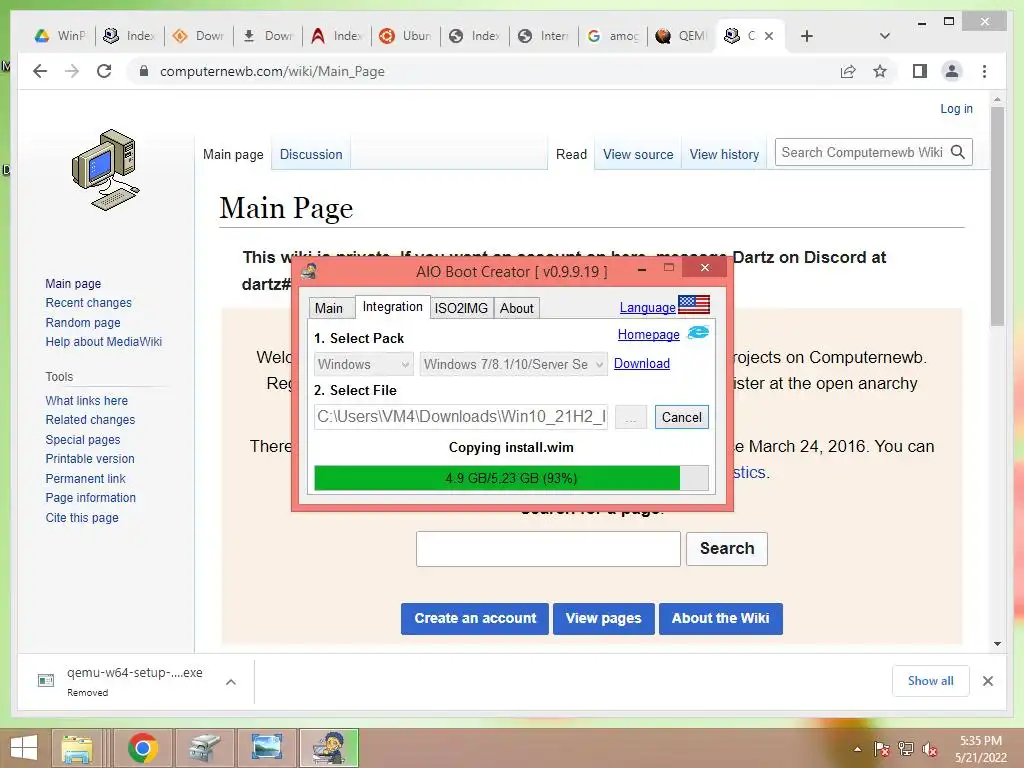Click AIO Boot Creator title bar icon
Image resolution: width=1024 pixels, height=768 pixels.
point(309,270)
